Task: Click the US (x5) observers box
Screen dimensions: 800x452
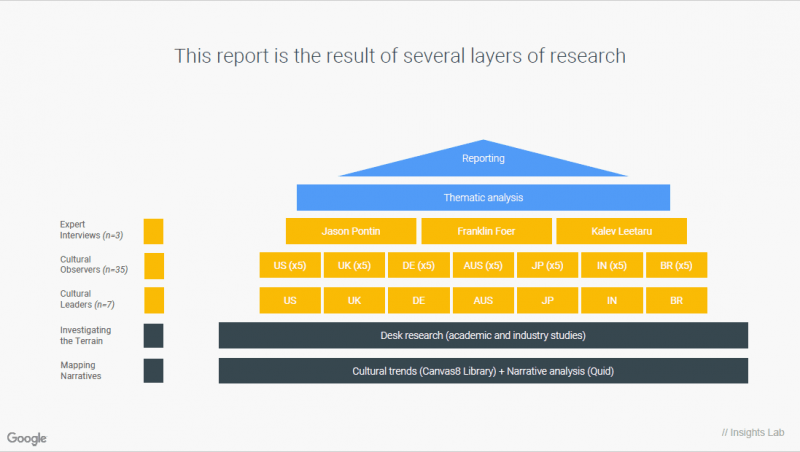Action: [290, 265]
